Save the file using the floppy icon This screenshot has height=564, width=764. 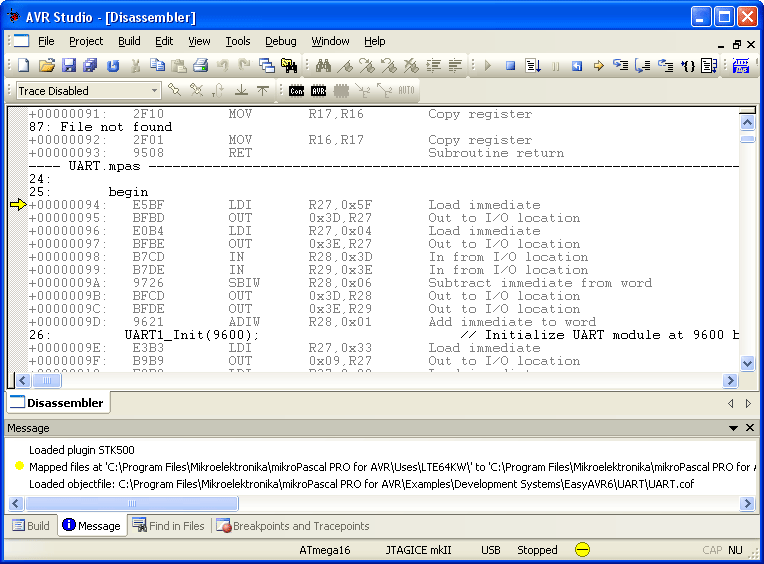[69, 65]
